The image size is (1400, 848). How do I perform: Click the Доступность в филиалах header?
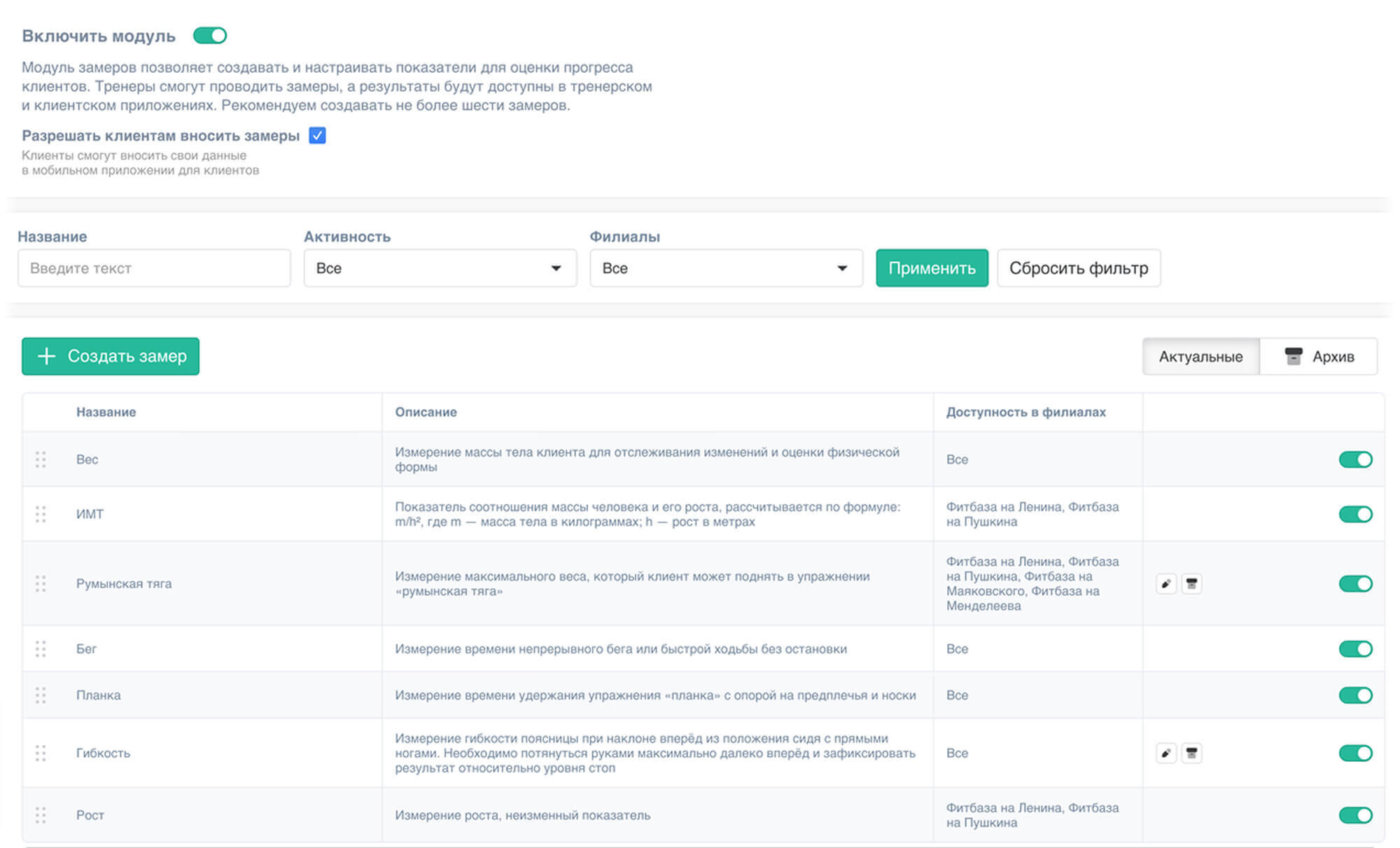point(1025,412)
